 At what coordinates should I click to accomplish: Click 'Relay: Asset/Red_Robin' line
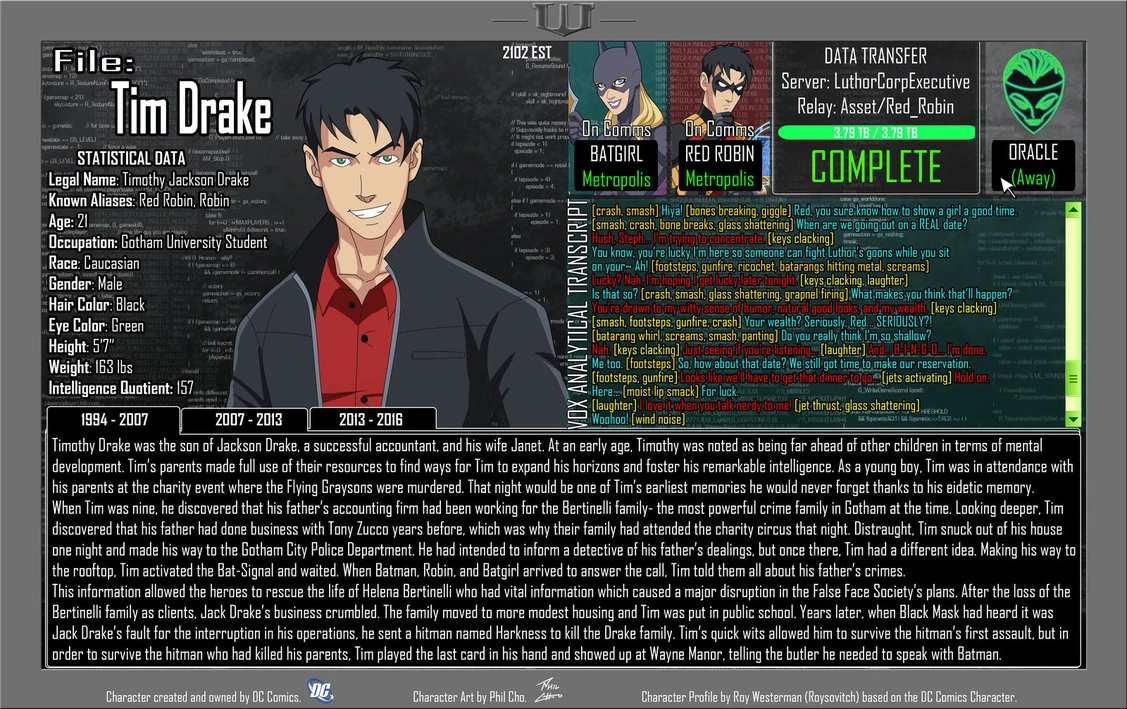coord(875,107)
